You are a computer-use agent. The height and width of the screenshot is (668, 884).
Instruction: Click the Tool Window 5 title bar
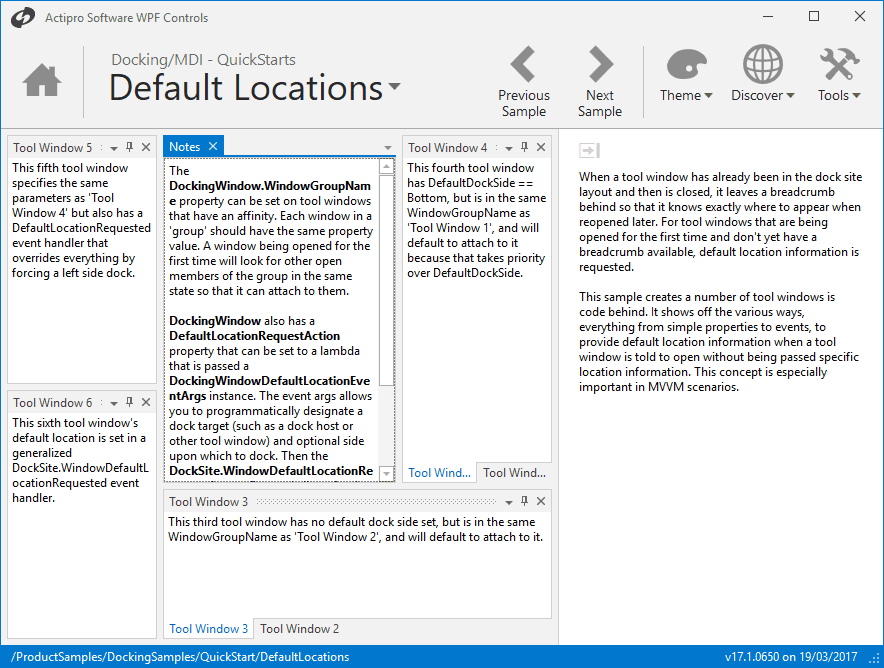pos(82,148)
